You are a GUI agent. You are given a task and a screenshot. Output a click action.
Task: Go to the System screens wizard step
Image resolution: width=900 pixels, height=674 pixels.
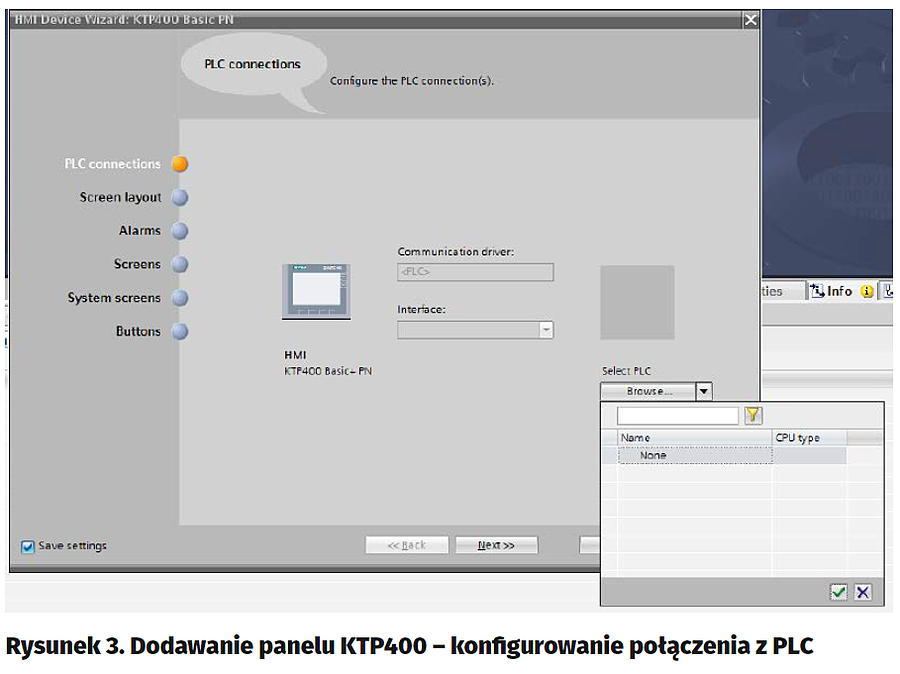coord(114,298)
